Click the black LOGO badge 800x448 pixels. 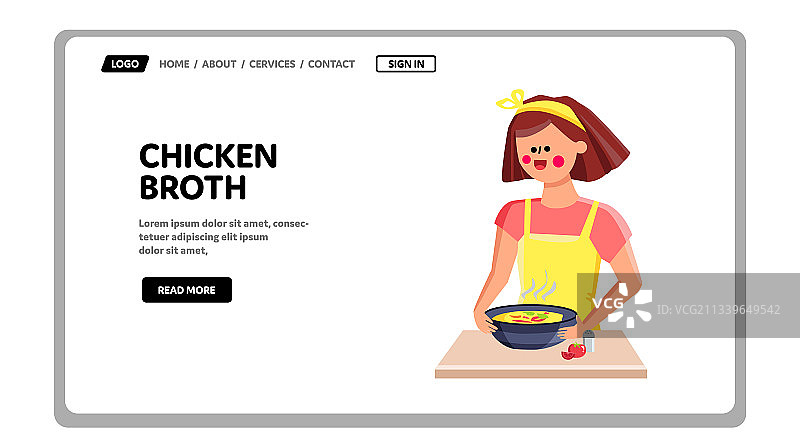coord(125,64)
